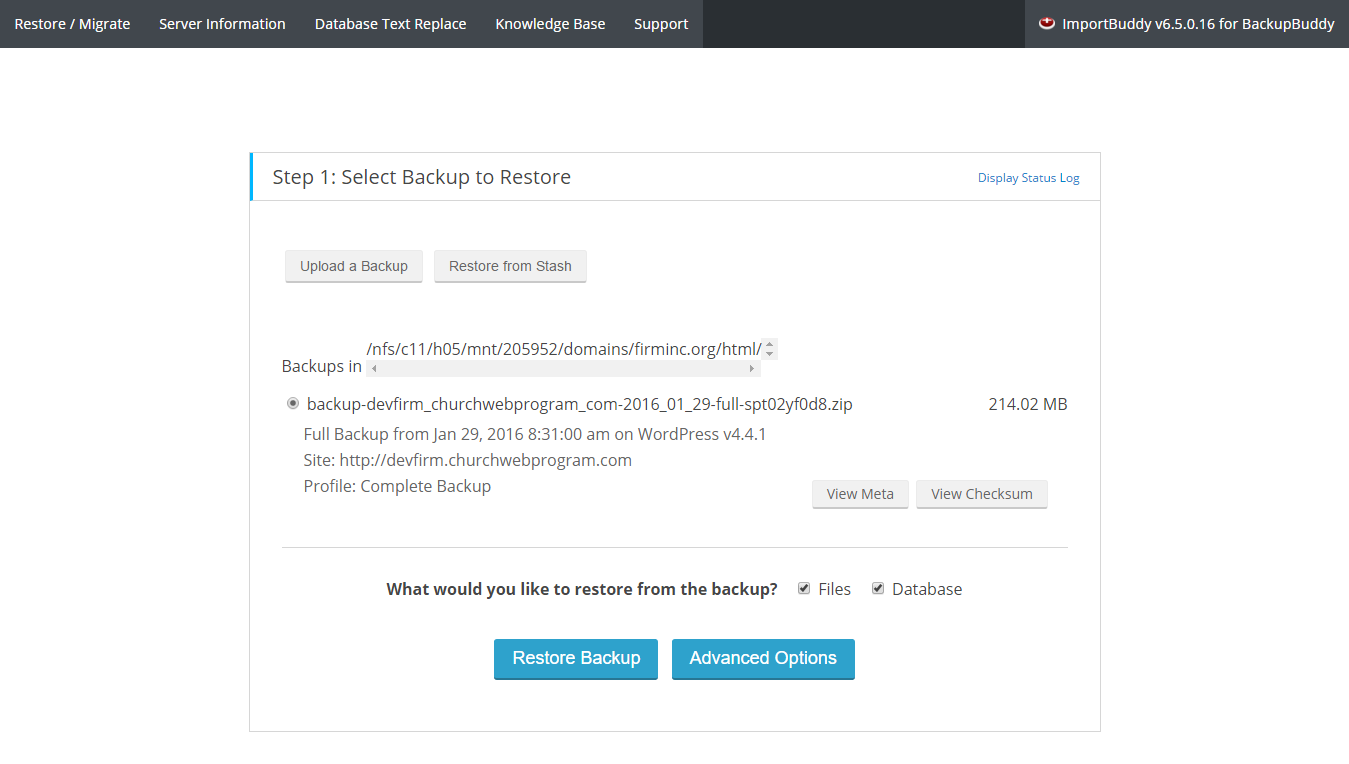1349x764 pixels.
Task: Click the right arrow of the path scrollbar
Action: pyautogui.click(x=752, y=369)
